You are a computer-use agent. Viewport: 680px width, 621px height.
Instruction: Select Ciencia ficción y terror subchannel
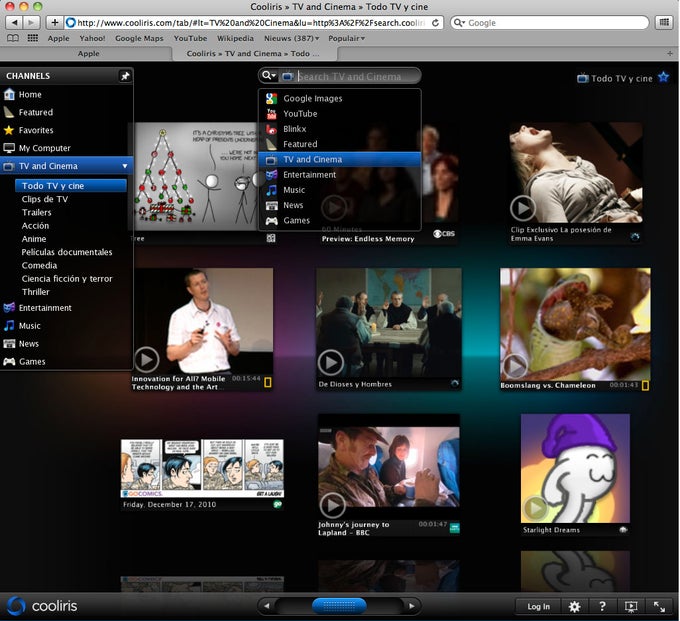click(x=67, y=279)
